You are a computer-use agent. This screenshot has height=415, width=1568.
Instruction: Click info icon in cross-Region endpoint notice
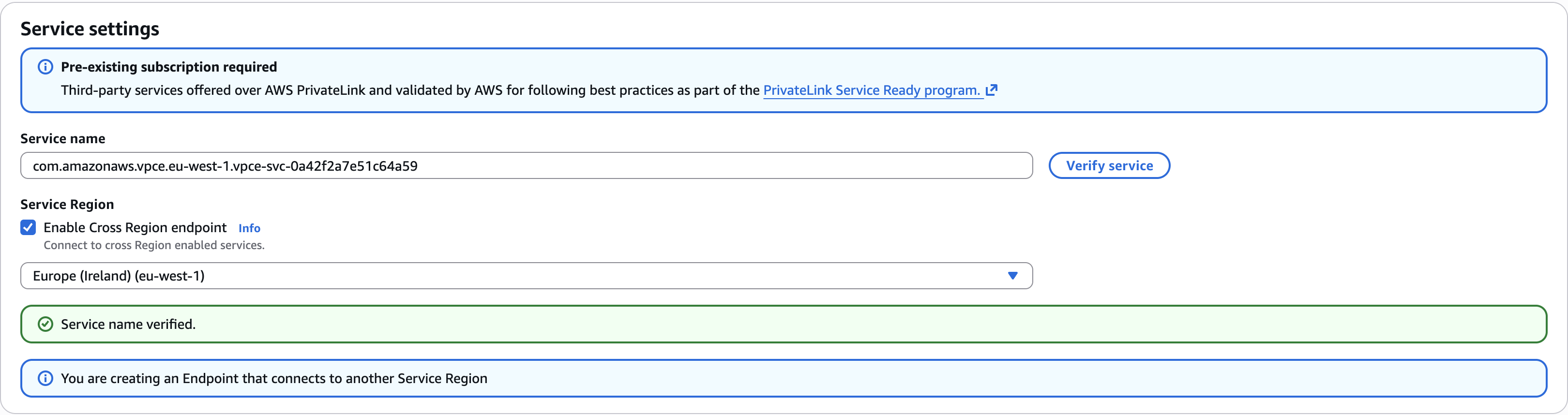45,379
